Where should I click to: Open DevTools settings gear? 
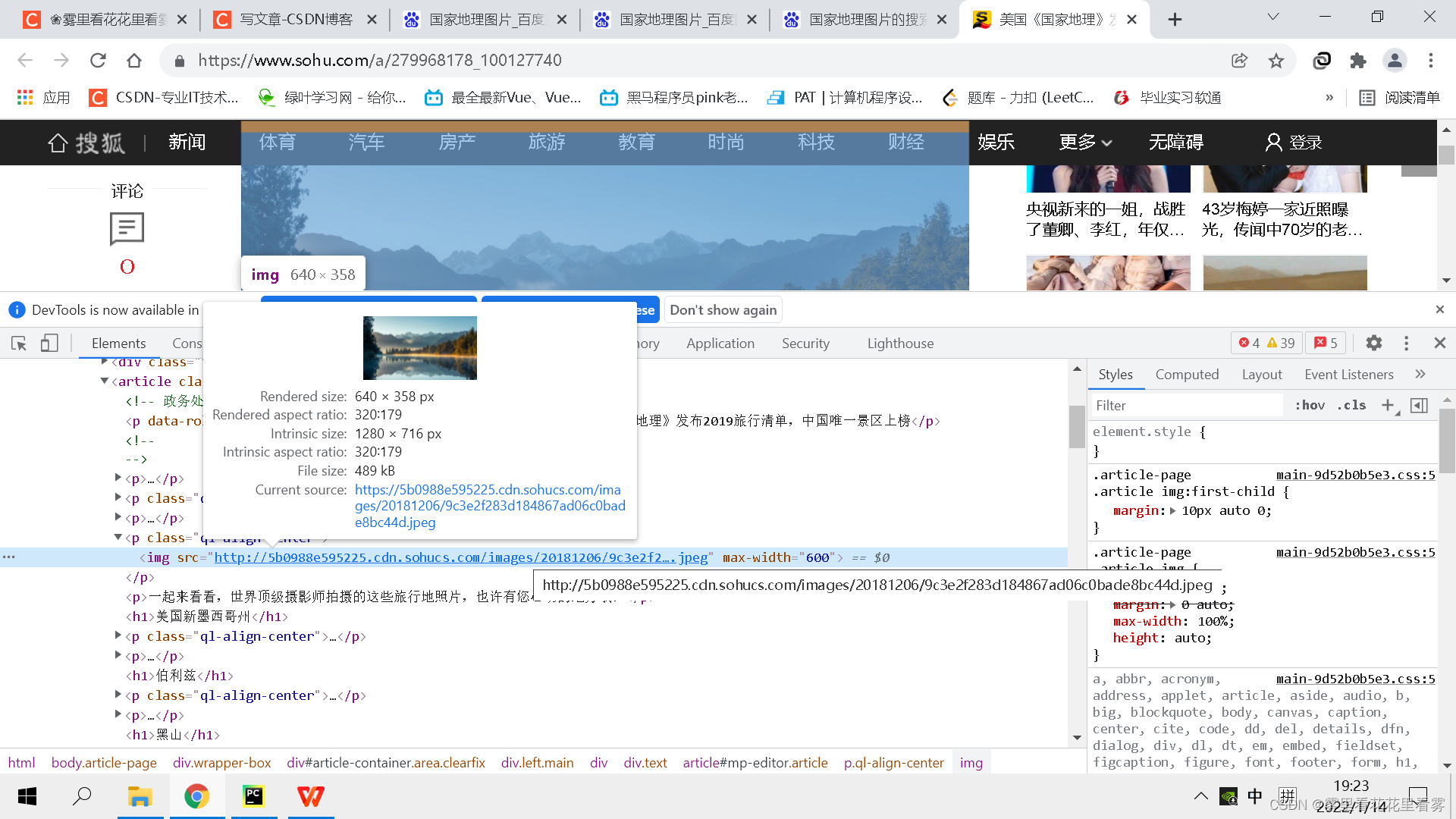1373,343
